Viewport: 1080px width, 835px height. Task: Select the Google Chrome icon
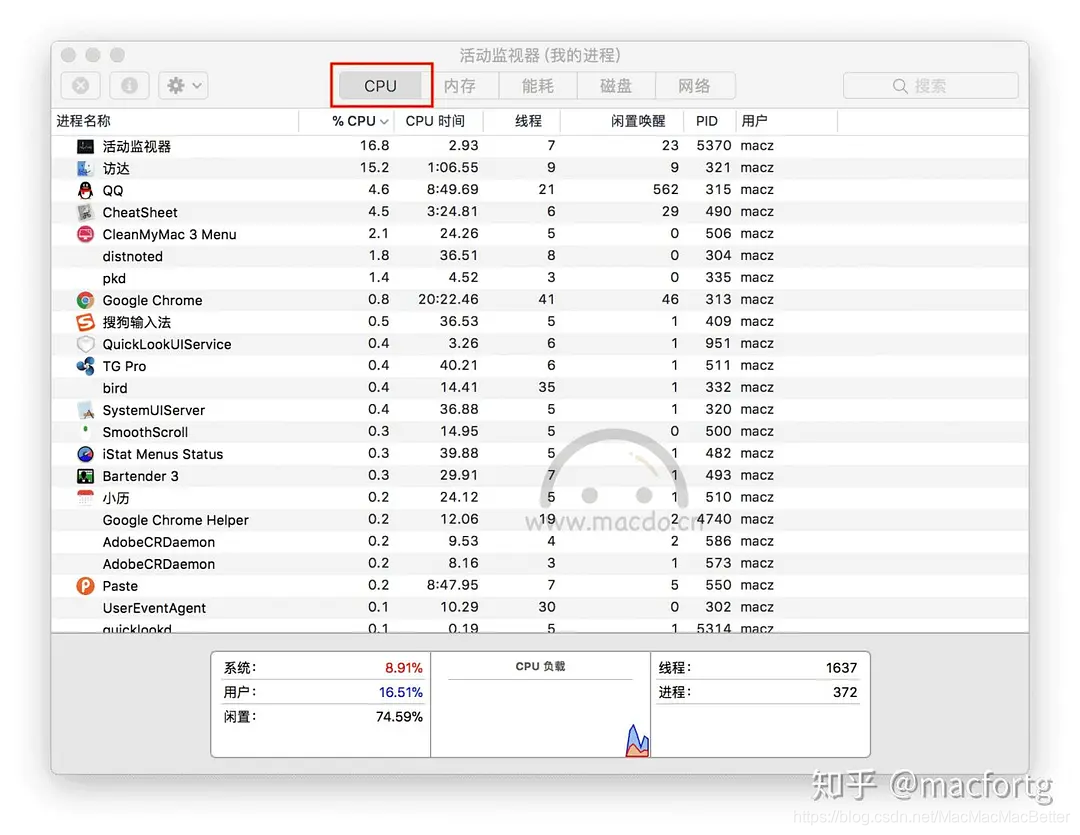(x=85, y=300)
